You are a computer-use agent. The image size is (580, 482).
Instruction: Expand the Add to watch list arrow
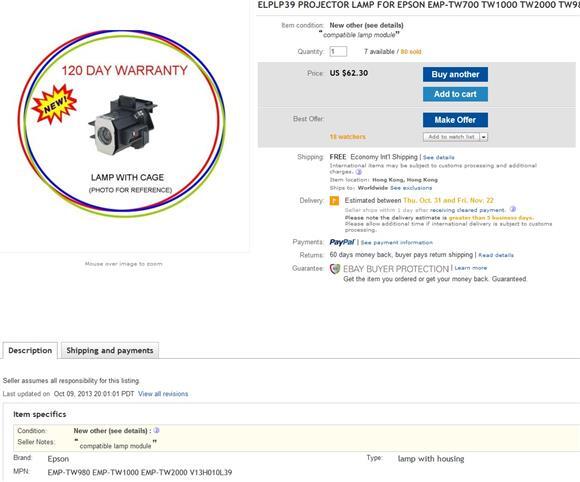pos(484,137)
